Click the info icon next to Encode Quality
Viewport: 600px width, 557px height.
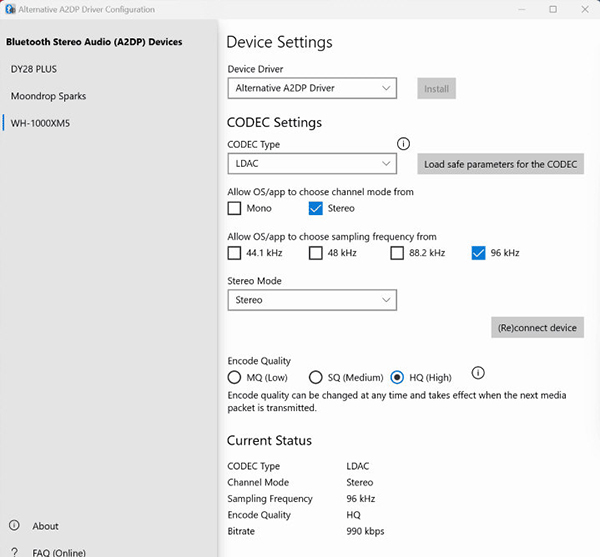[477, 374]
